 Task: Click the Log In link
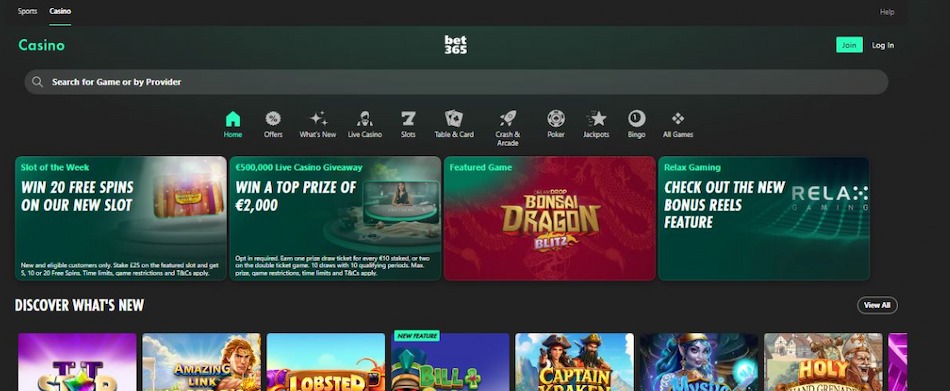pos(883,45)
